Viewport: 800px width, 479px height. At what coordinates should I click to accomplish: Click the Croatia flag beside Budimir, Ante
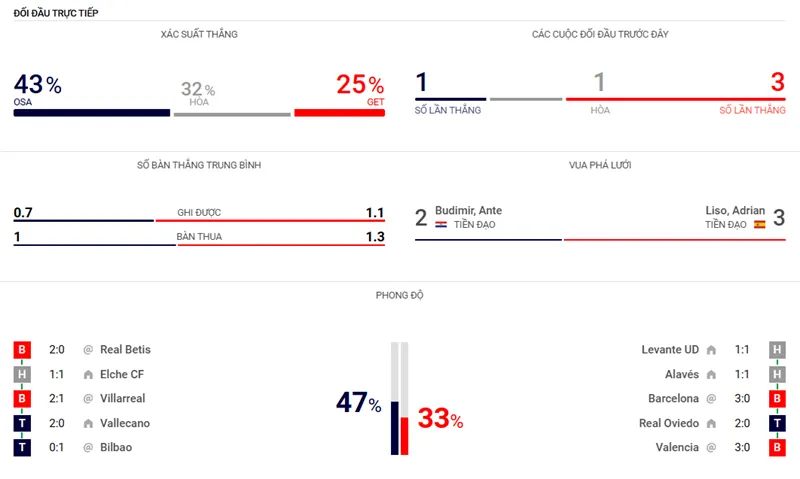click(441, 225)
